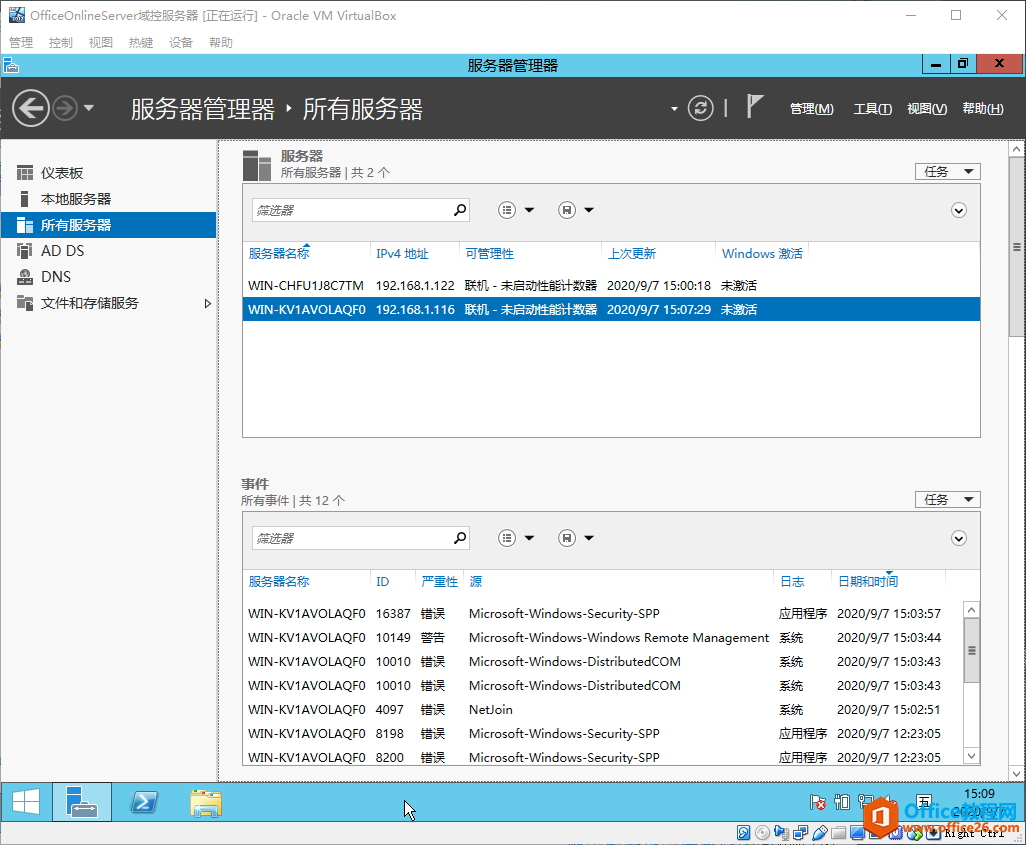
Task: Click the search magnifier in servers filter box
Action: coord(459,210)
